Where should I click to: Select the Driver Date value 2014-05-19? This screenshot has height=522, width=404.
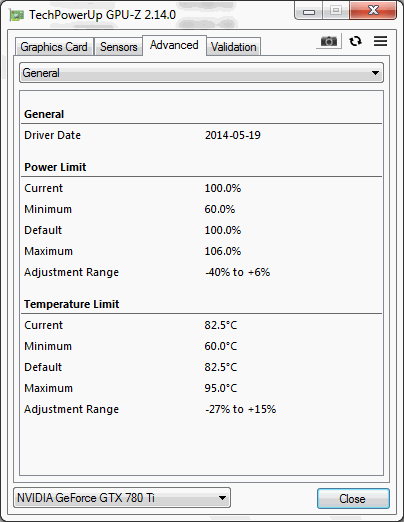(x=233, y=135)
